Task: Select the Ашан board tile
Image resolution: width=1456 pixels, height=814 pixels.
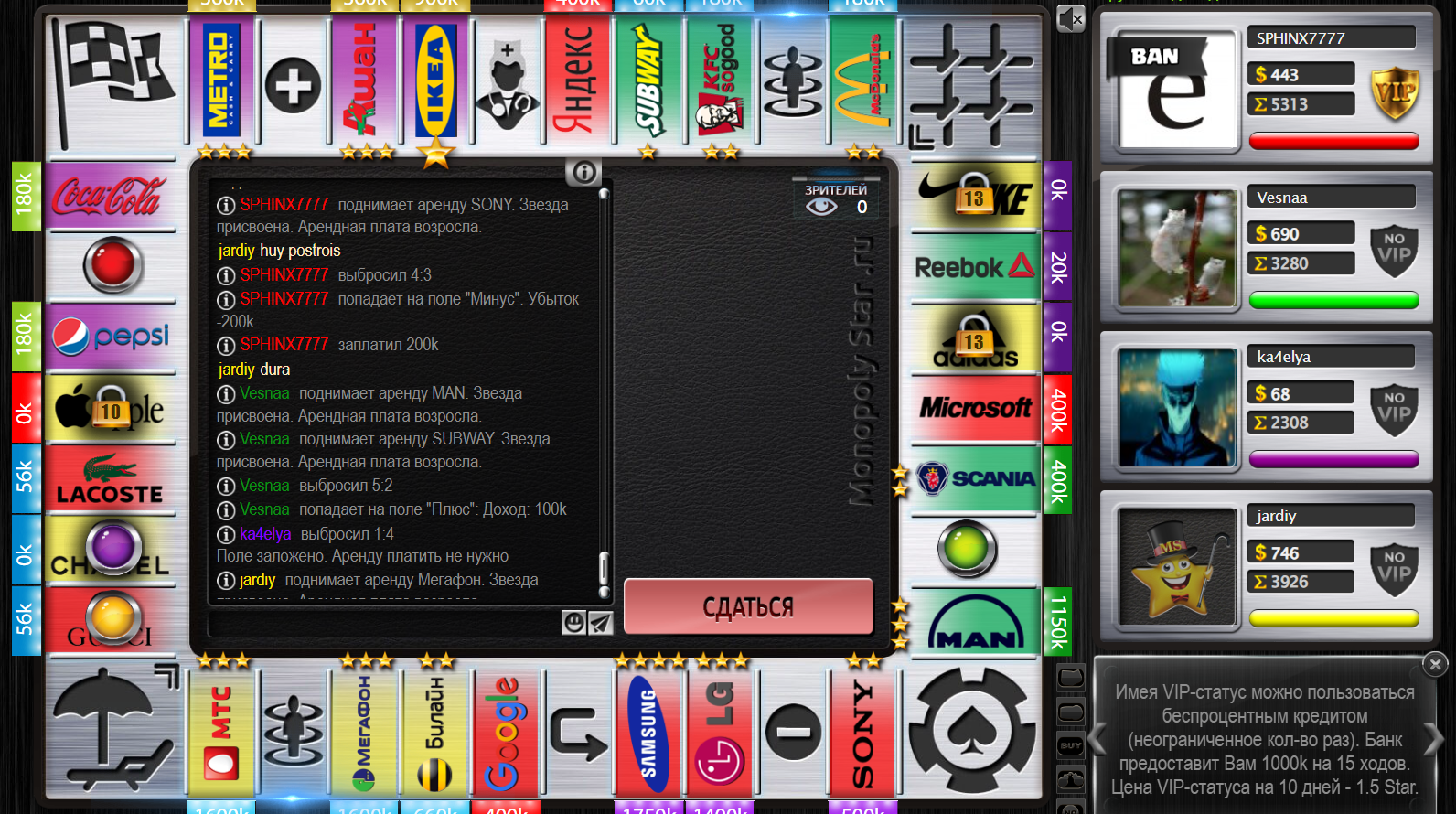Action: pyautogui.click(x=364, y=80)
